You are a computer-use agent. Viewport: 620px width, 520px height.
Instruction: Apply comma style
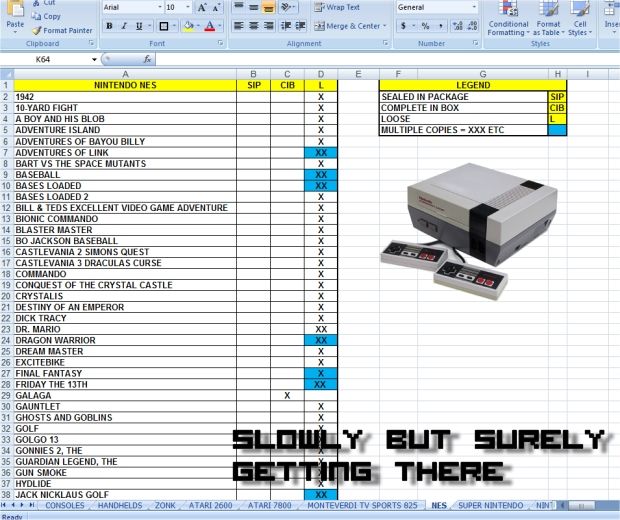point(440,26)
